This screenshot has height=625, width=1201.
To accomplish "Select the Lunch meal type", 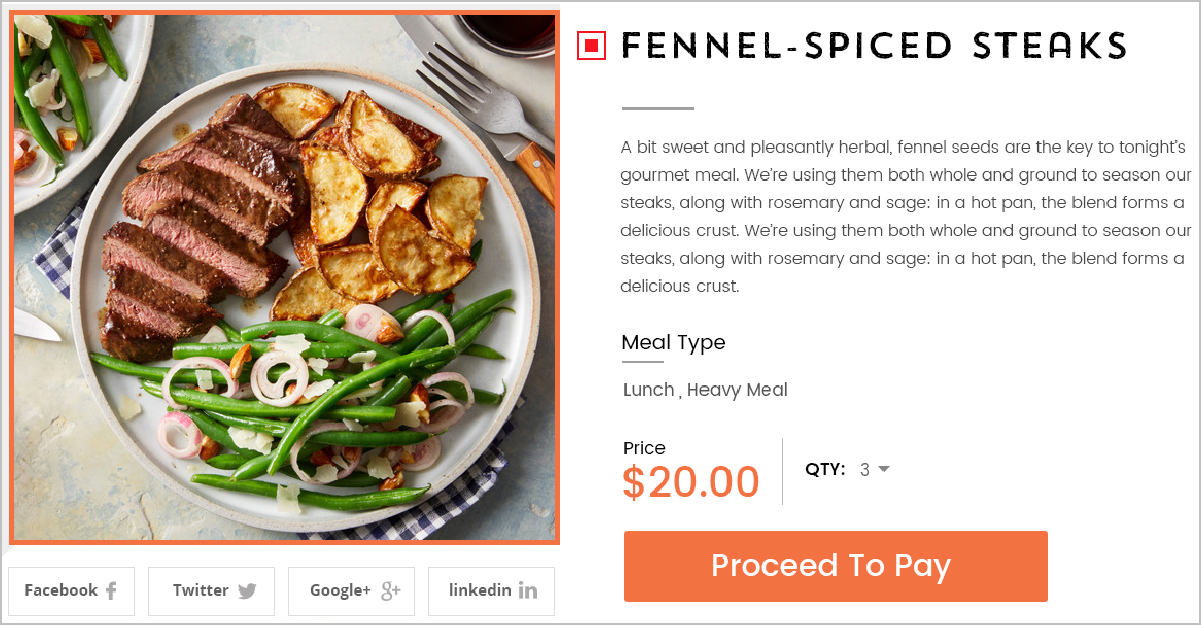I will [x=648, y=390].
